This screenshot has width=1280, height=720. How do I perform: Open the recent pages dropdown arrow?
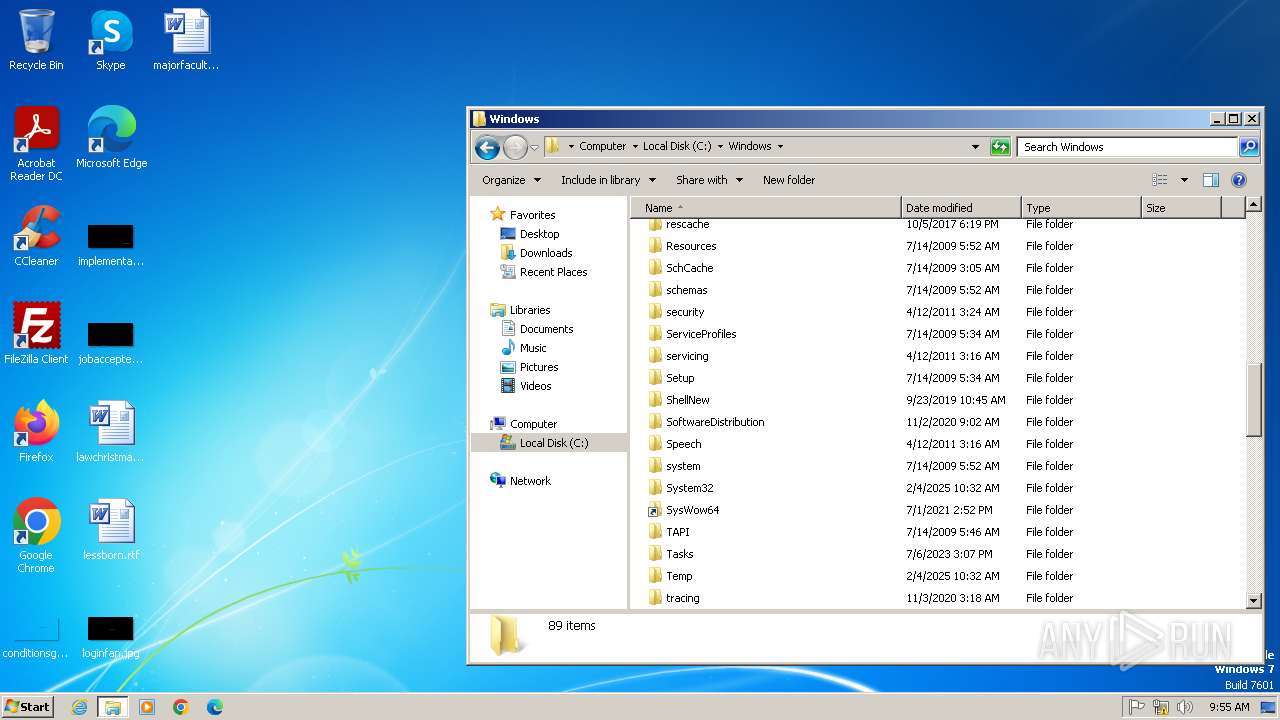534,148
